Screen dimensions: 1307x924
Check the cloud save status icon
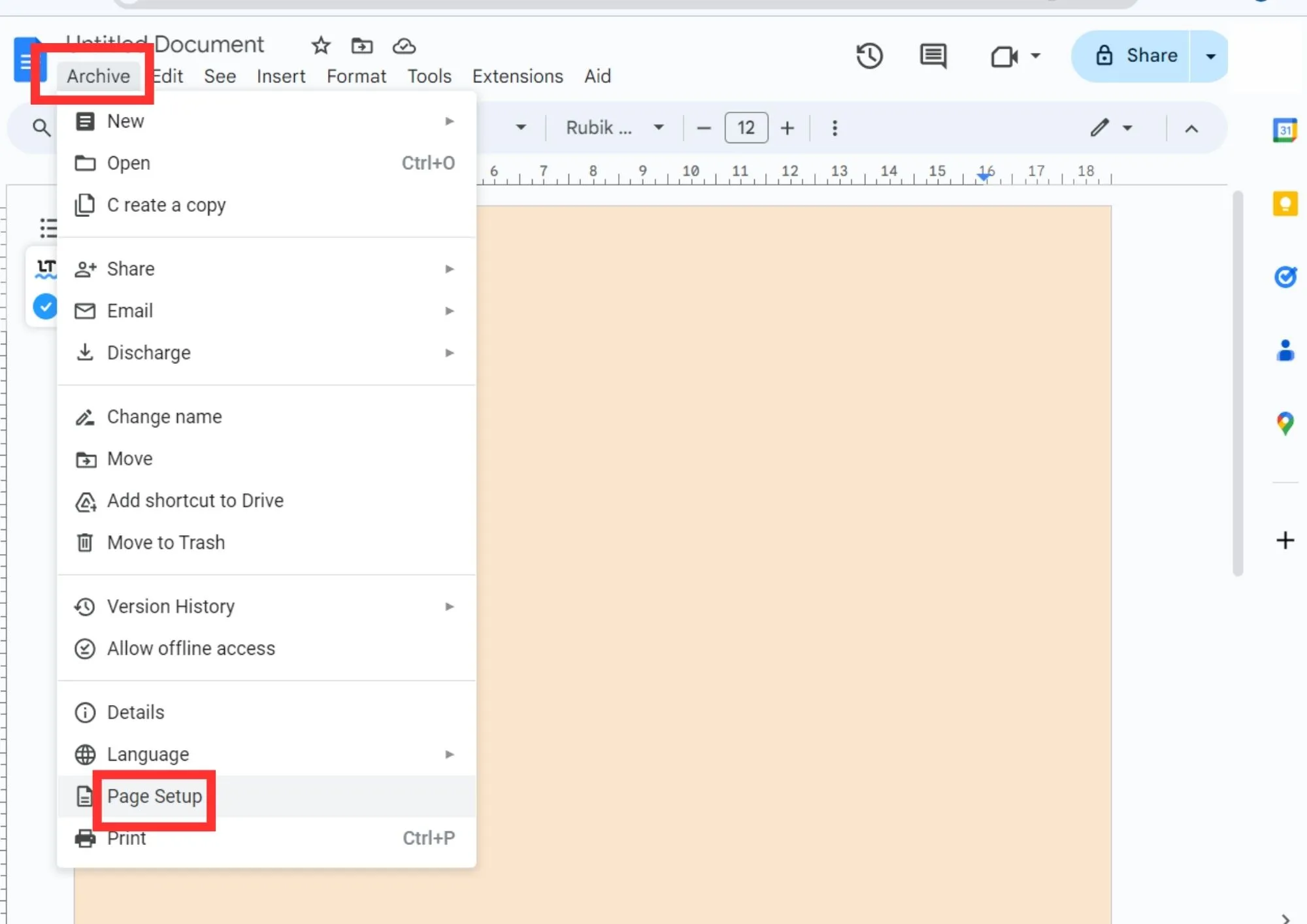[x=404, y=46]
